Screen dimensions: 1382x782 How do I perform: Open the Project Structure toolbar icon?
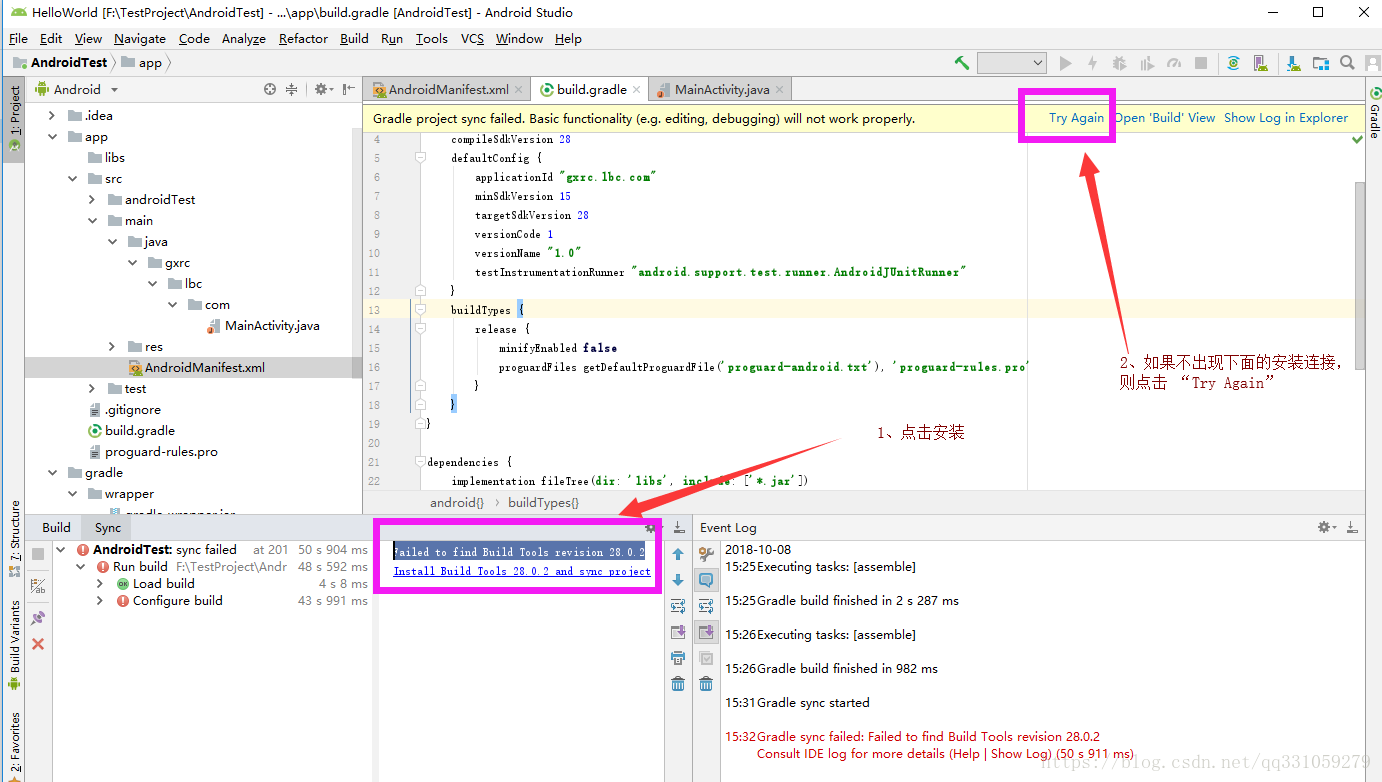click(x=1321, y=63)
